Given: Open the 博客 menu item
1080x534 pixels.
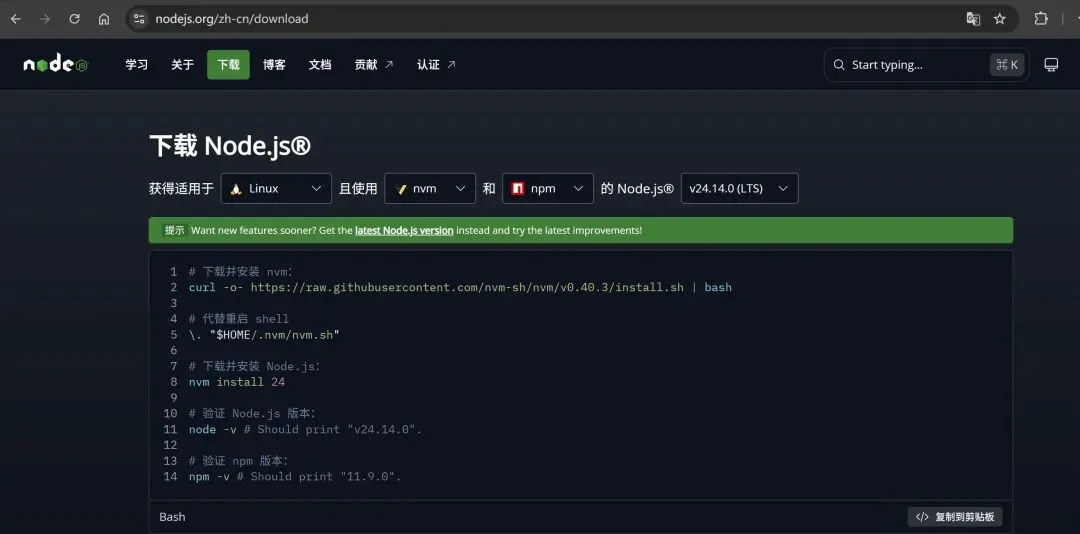Looking at the screenshot, I should tap(274, 65).
